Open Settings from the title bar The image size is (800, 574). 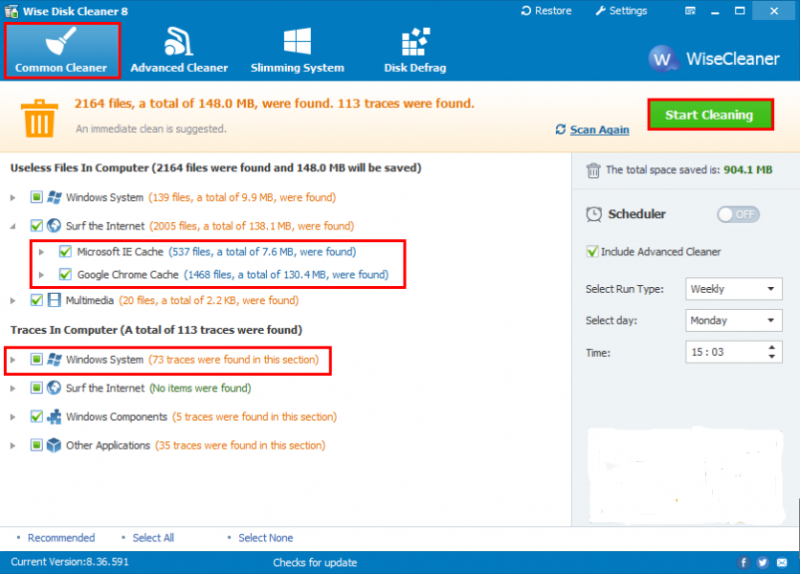(621, 11)
